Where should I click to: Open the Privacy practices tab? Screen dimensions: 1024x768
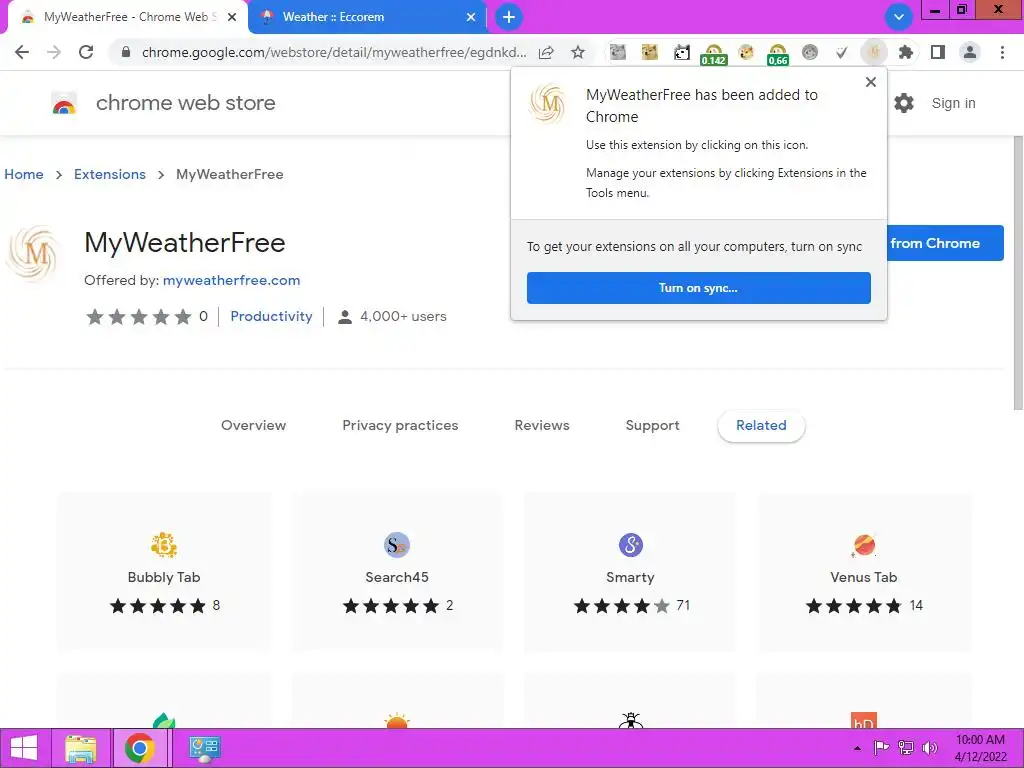point(400,425)
